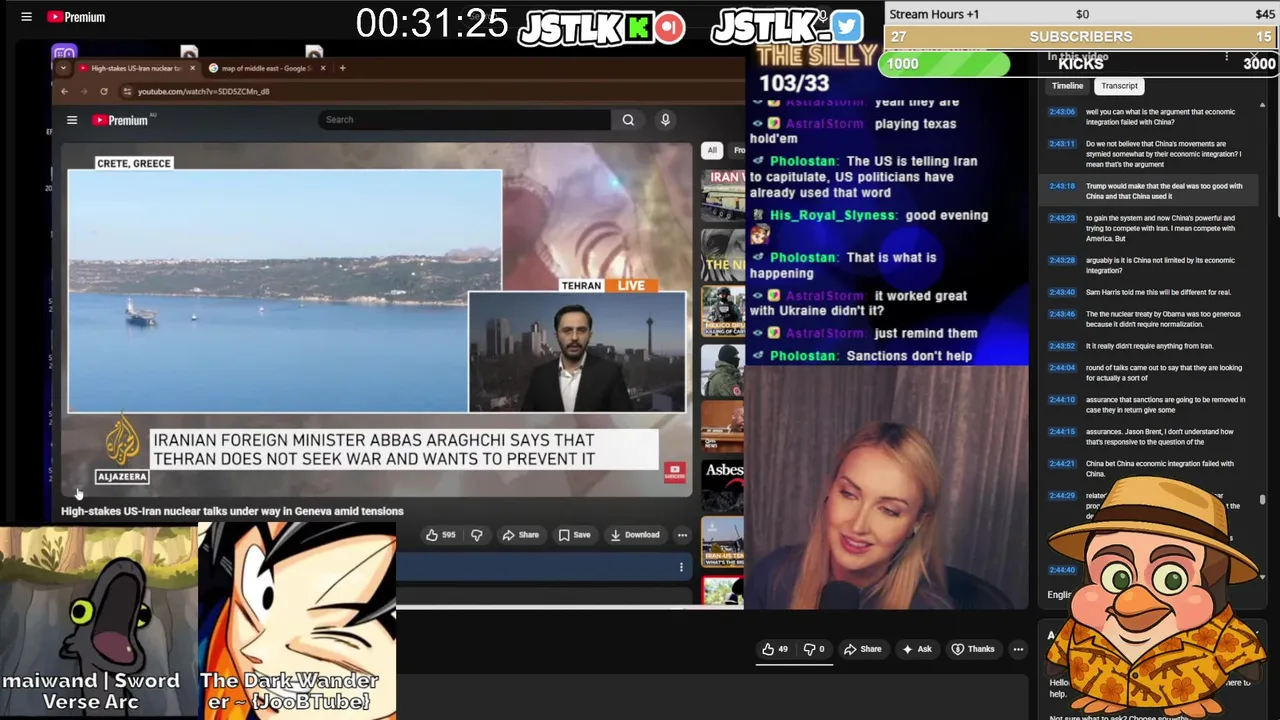1280x720 pixels.
Task: Click the Thanks button
Action: tap(973, 649)
